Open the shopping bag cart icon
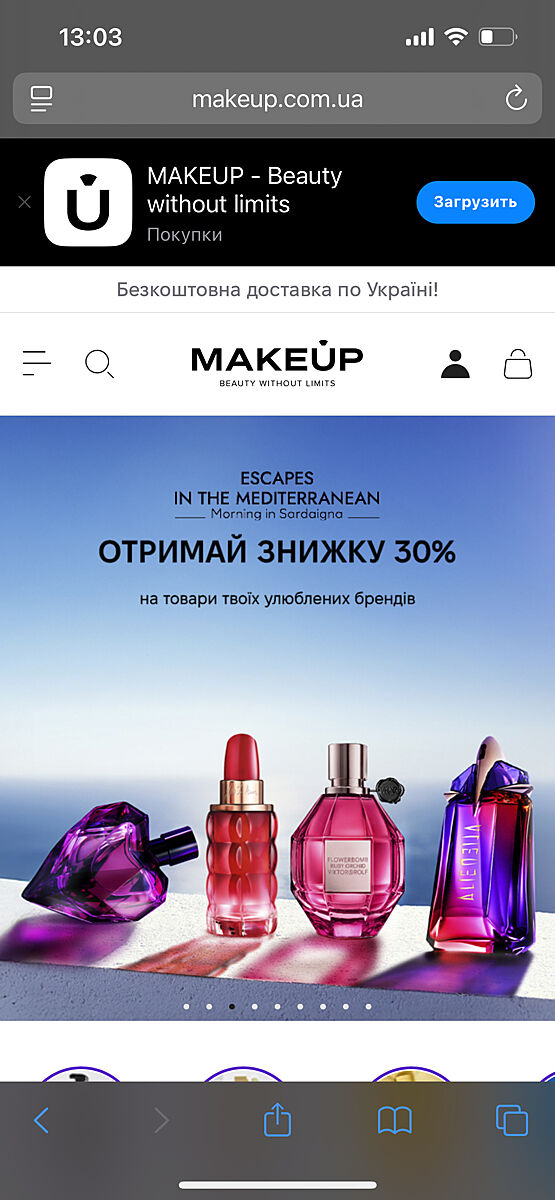Viewport: 555px width, 1200px height. 518,363
